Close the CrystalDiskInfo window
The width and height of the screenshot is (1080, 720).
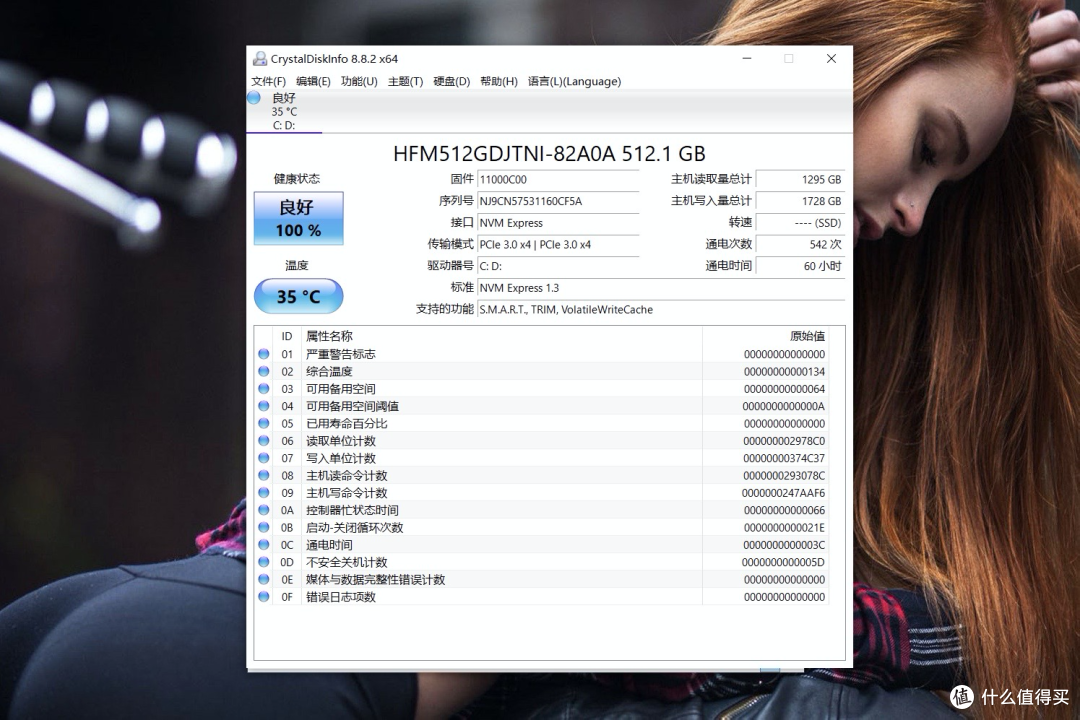coord(831,59)
